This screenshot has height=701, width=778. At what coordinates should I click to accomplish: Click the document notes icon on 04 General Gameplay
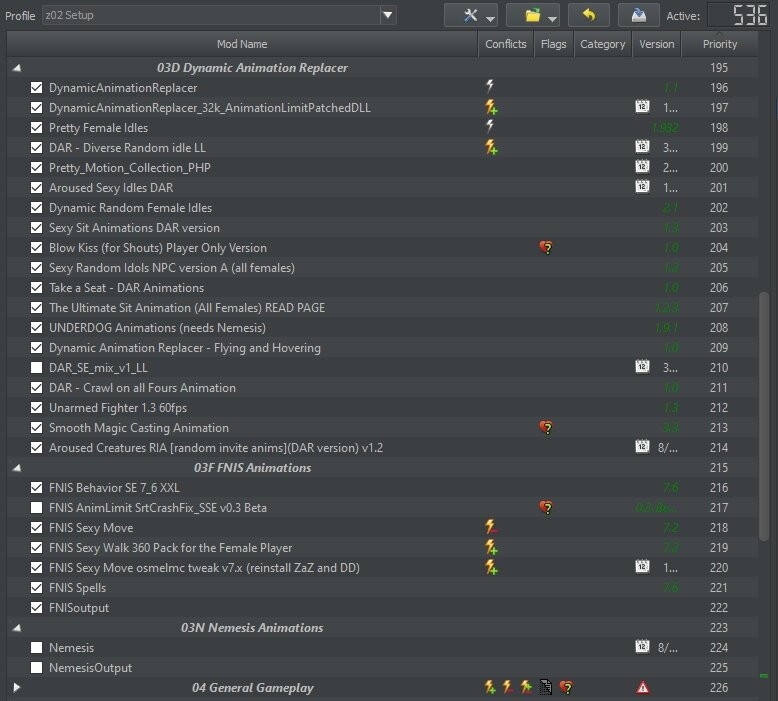point(546,687)
